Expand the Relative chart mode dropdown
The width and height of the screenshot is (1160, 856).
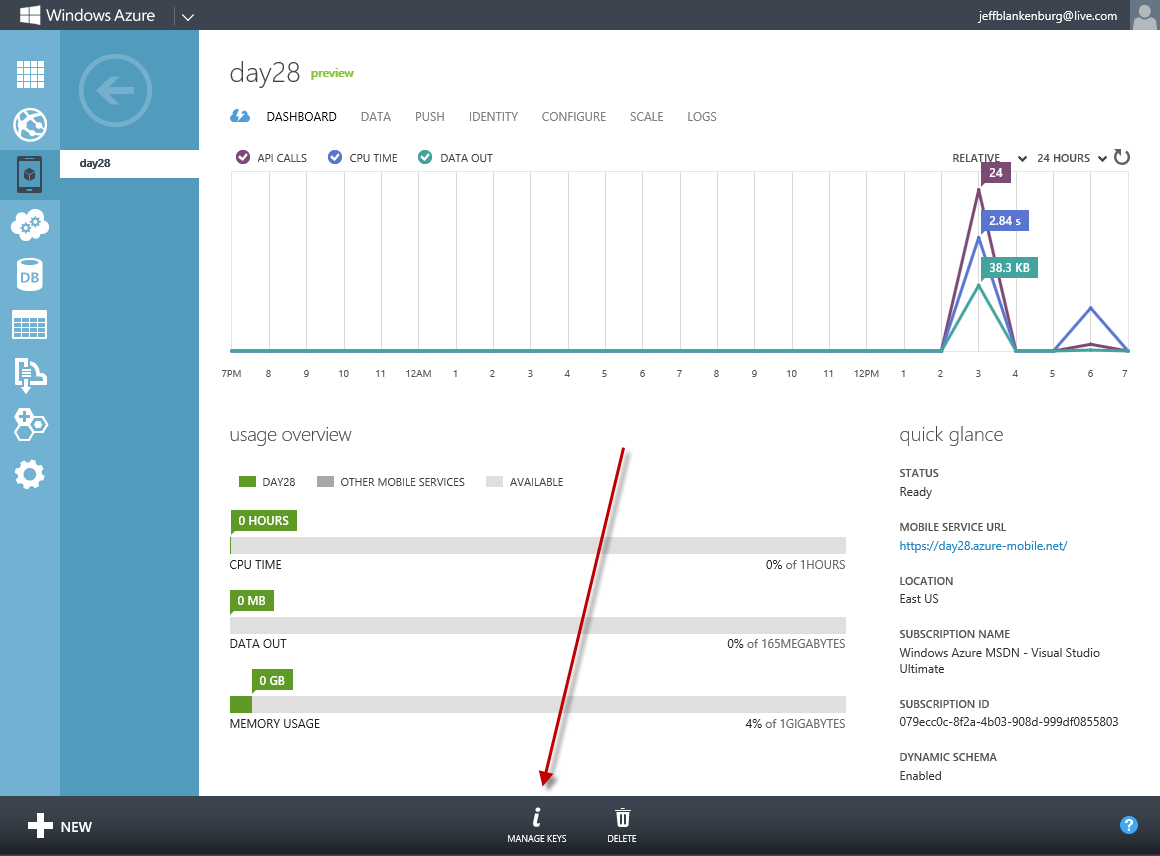(x=989, y=158)
